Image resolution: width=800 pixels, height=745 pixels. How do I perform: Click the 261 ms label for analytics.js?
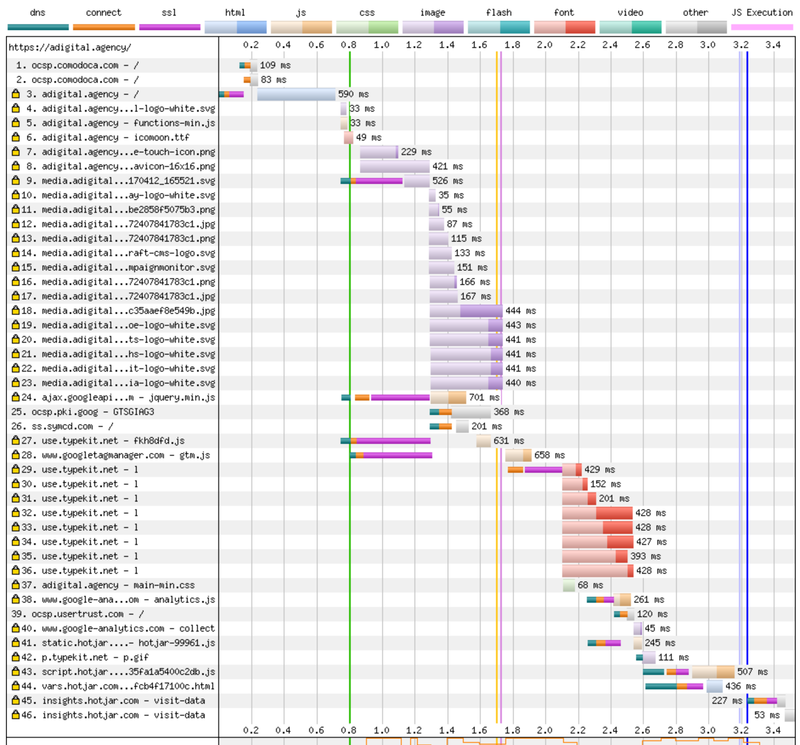point(649,599)
